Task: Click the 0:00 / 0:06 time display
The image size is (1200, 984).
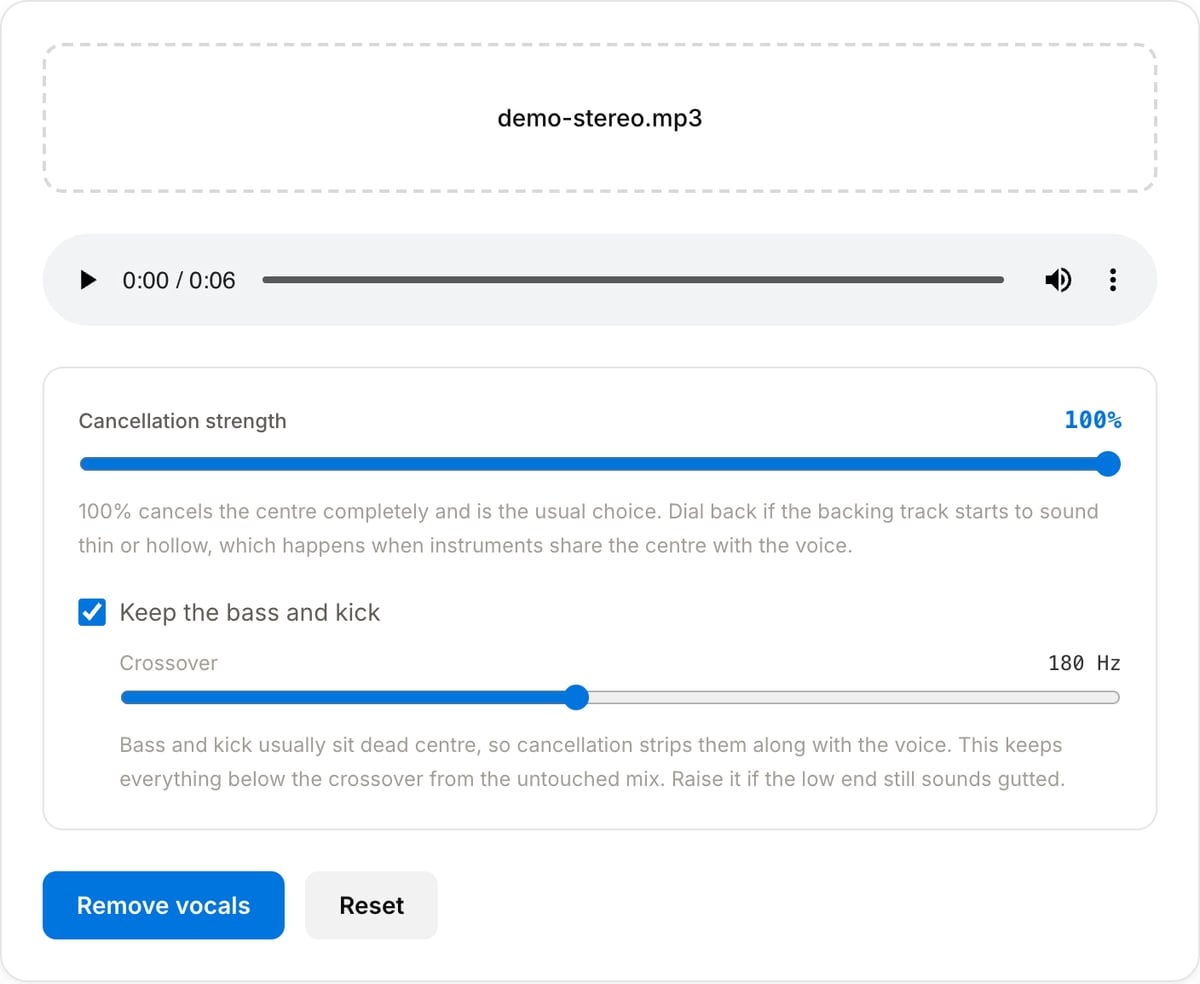Action: coord(179,280)
